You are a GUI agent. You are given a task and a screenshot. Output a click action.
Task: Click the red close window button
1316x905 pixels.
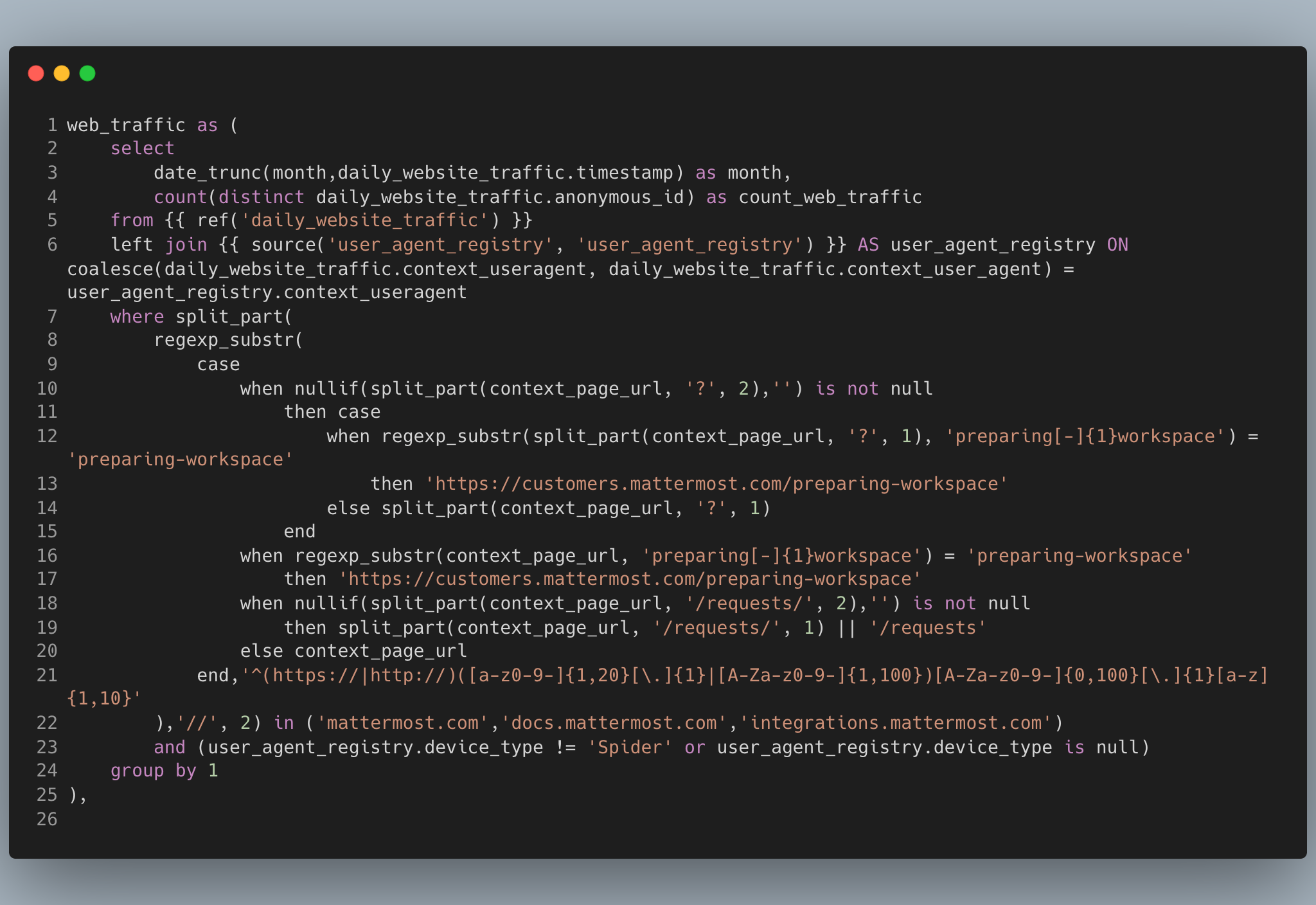click(x=37, y=73)
